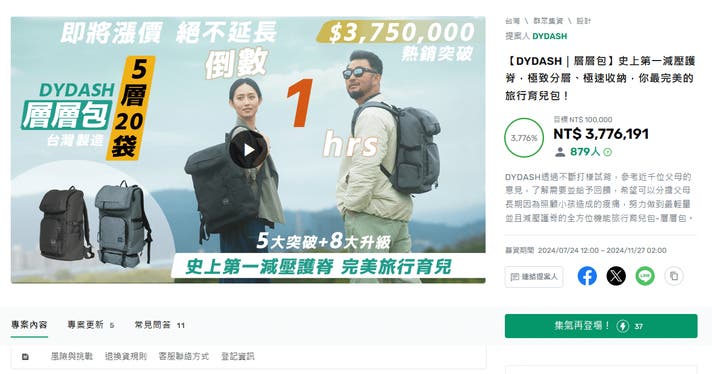Viewport: 712px width, 374px height.
Task: Open the 常見問答 tab
Action: (159, 325)
